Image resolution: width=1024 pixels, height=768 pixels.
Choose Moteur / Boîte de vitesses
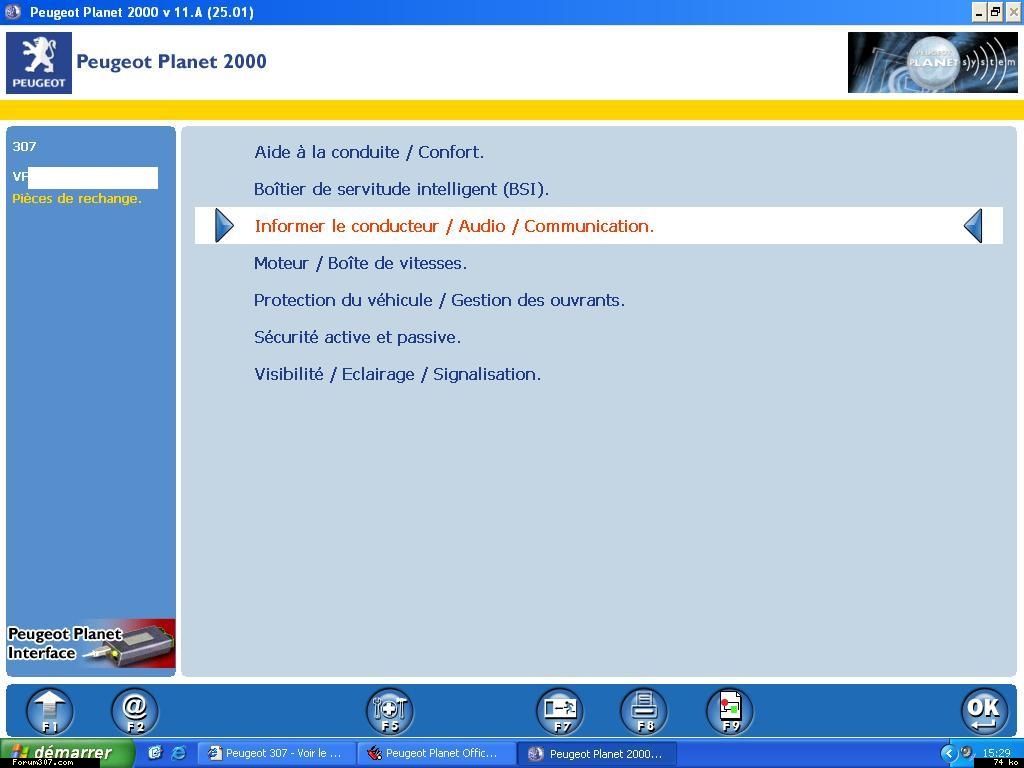pos(360,263)
